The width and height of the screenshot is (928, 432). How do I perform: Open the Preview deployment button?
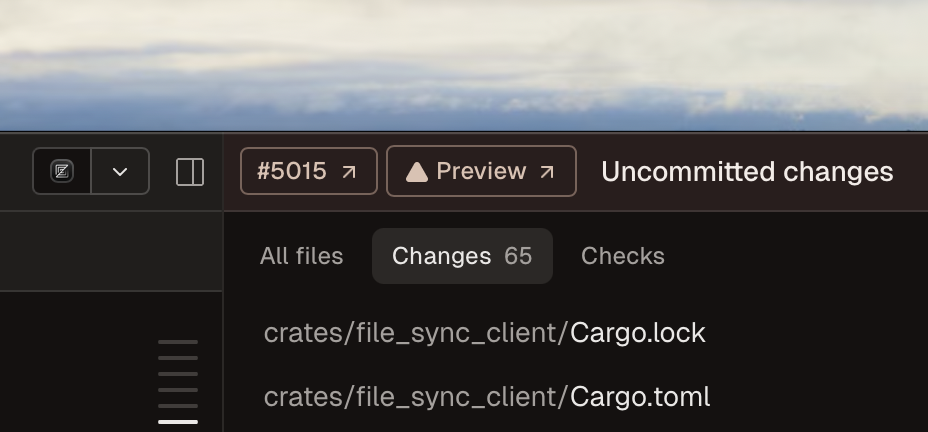point(481,171)
